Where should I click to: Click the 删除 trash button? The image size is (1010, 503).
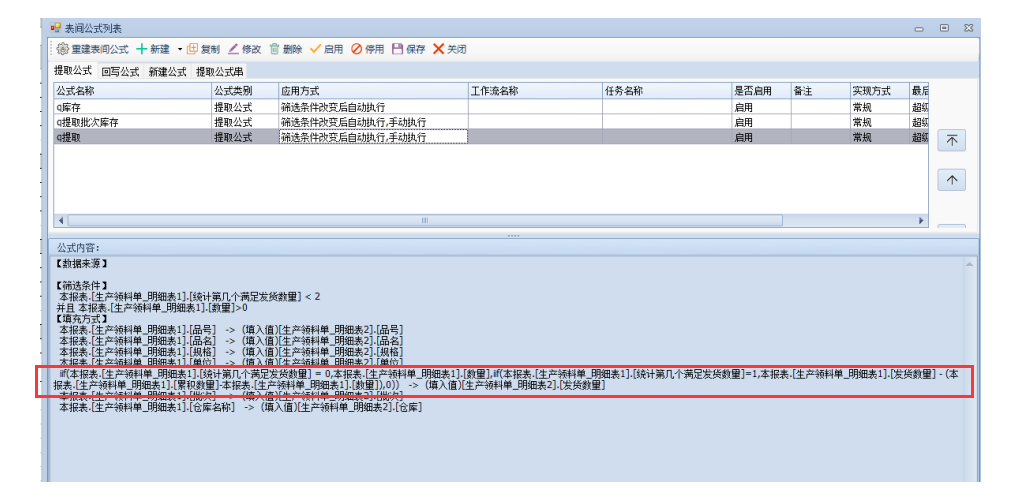click(285, 49)
